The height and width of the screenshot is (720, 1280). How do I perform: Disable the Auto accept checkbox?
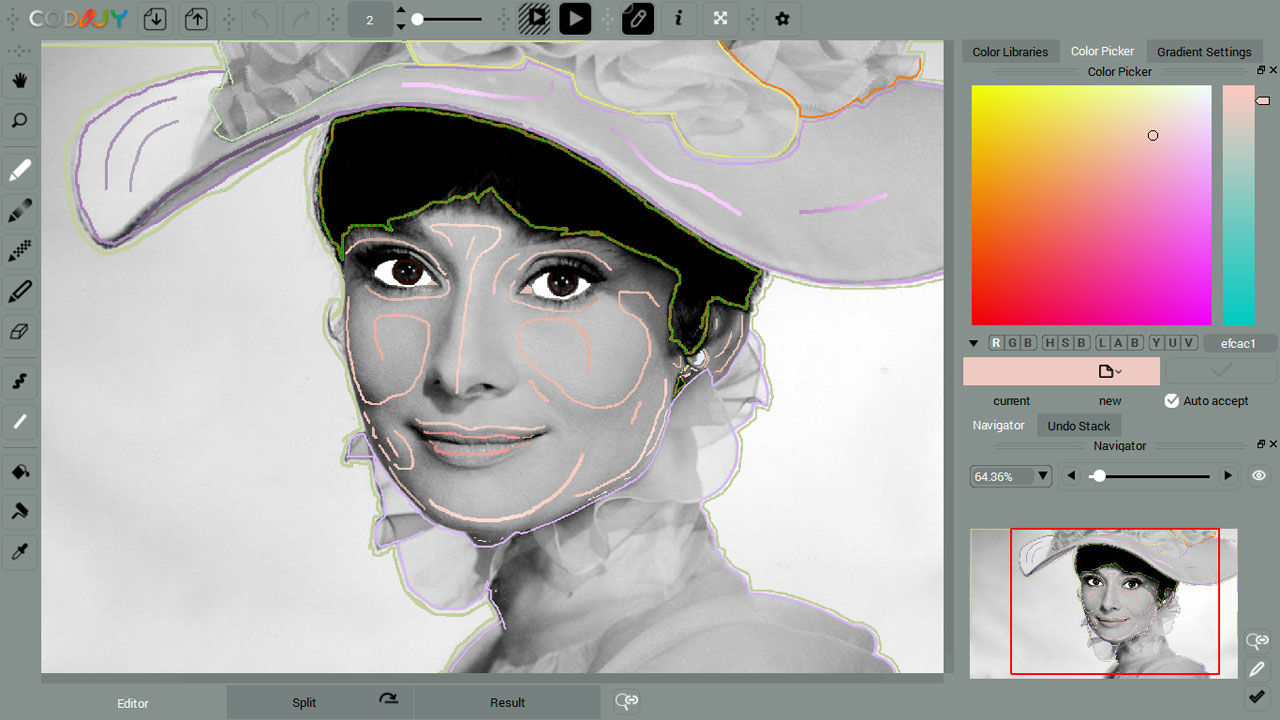(x=1171, y=400)
